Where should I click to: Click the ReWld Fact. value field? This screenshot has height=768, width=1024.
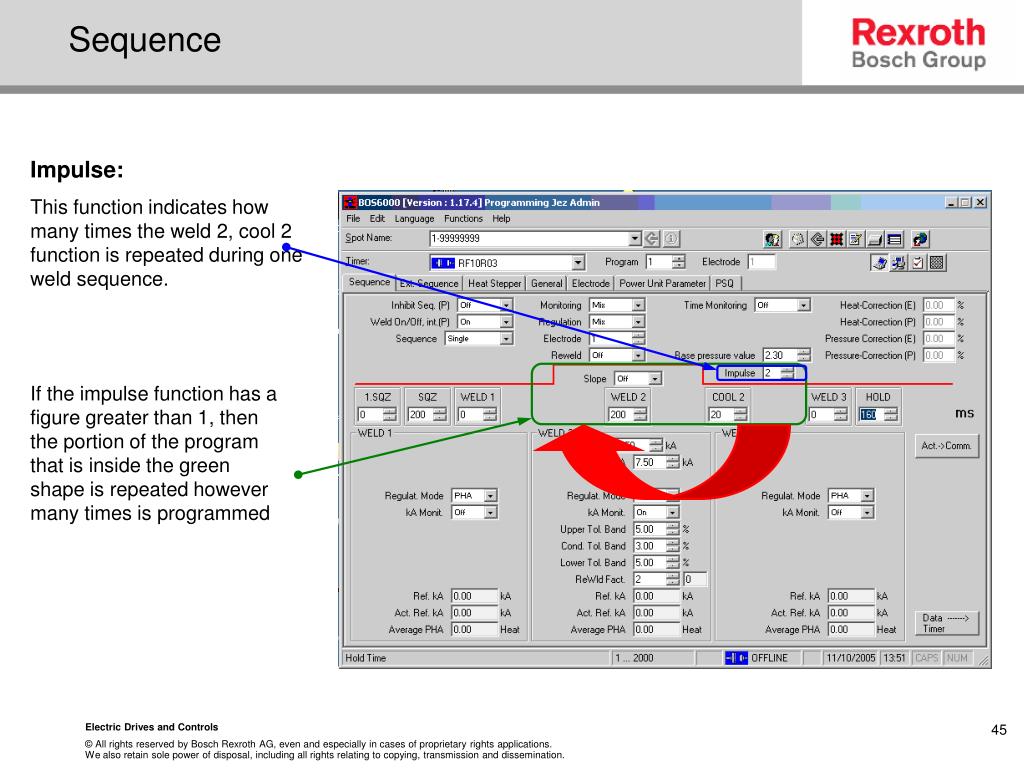pyautogui.click(x=650, y=579)
